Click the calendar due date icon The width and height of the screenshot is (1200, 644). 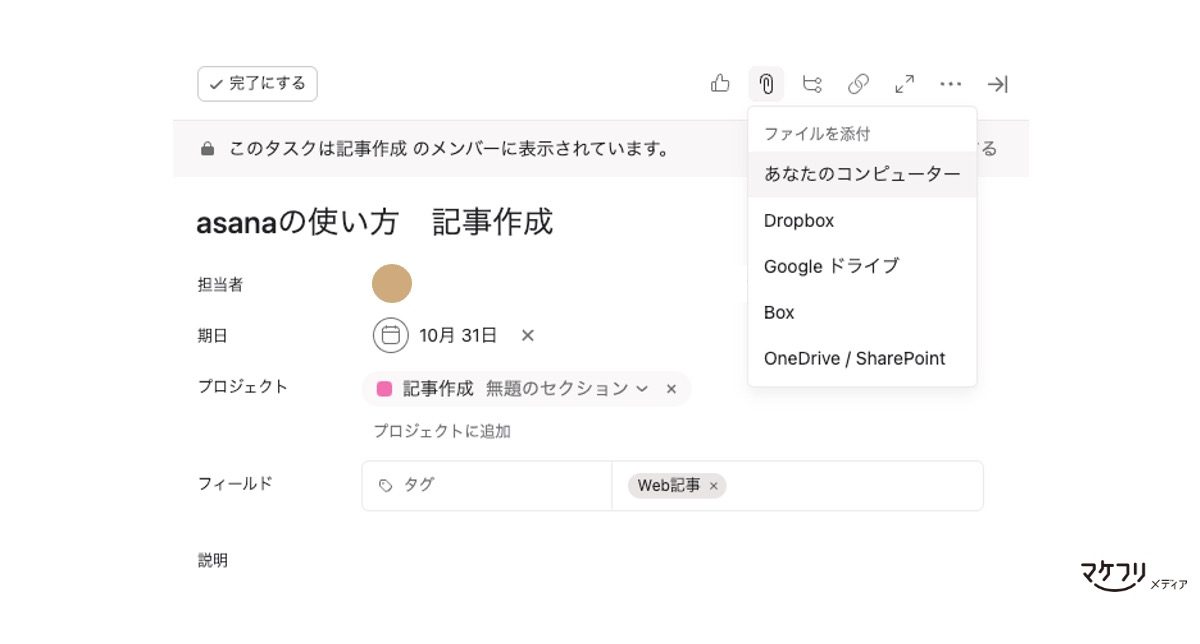tap(391, 335)
